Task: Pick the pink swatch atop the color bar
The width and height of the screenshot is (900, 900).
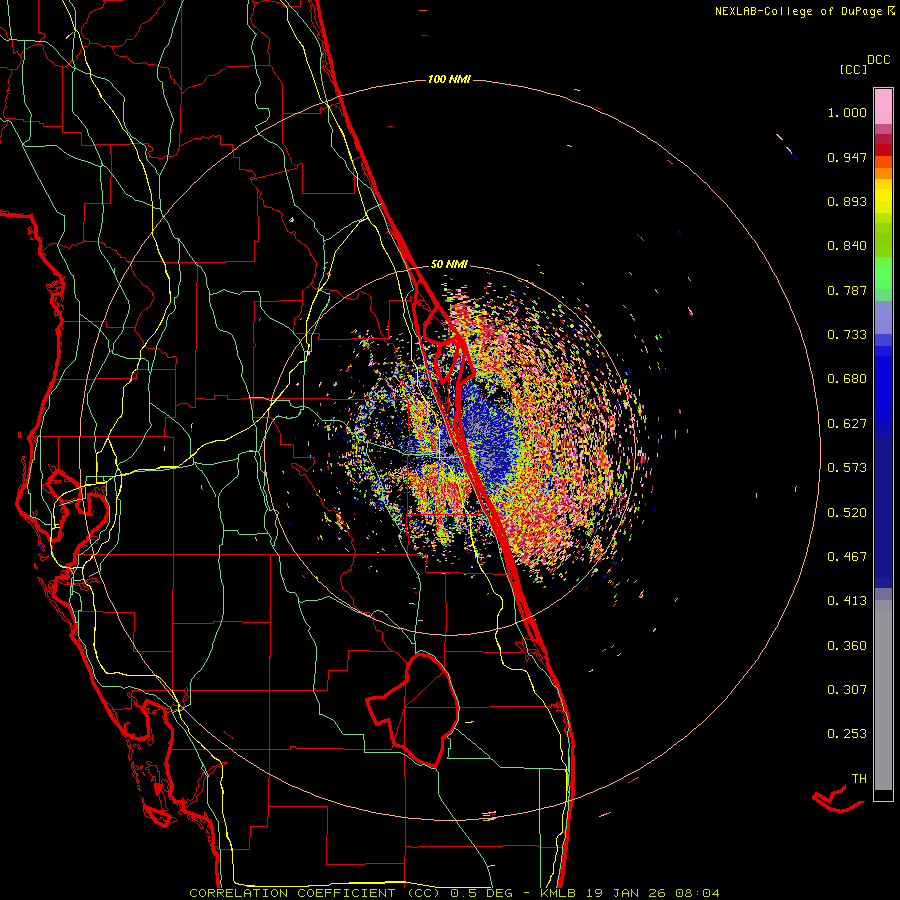Action: pyautogui.click(x=883, y=107)
